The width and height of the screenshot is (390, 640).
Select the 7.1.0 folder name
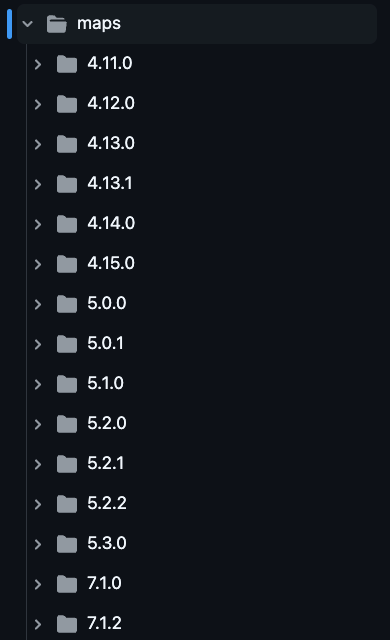(x=104, y=583)
